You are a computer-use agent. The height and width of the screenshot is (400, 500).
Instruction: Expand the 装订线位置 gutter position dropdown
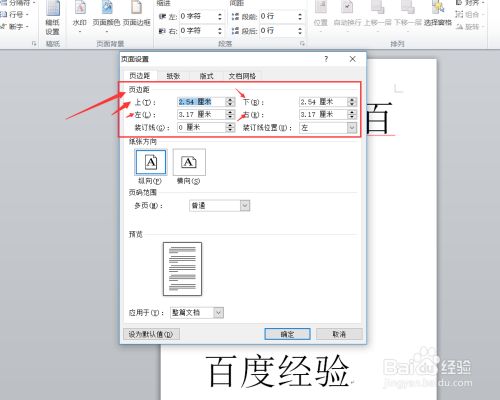[352, 128]
